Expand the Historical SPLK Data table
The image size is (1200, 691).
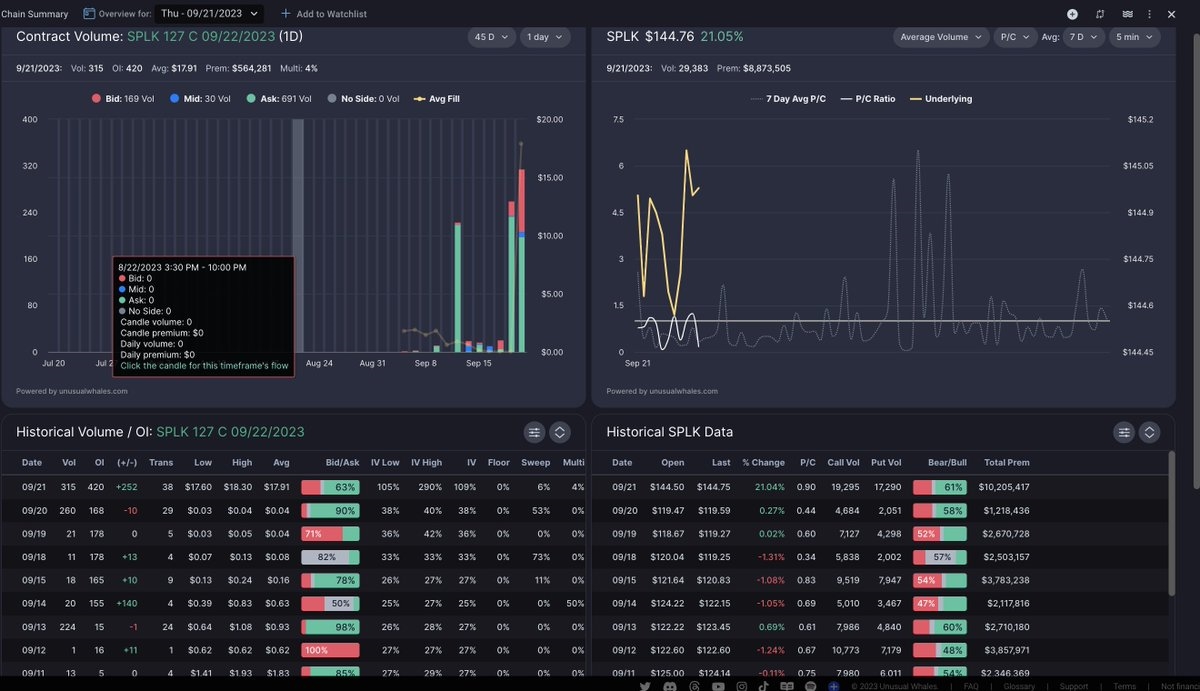coord(1150,432)
